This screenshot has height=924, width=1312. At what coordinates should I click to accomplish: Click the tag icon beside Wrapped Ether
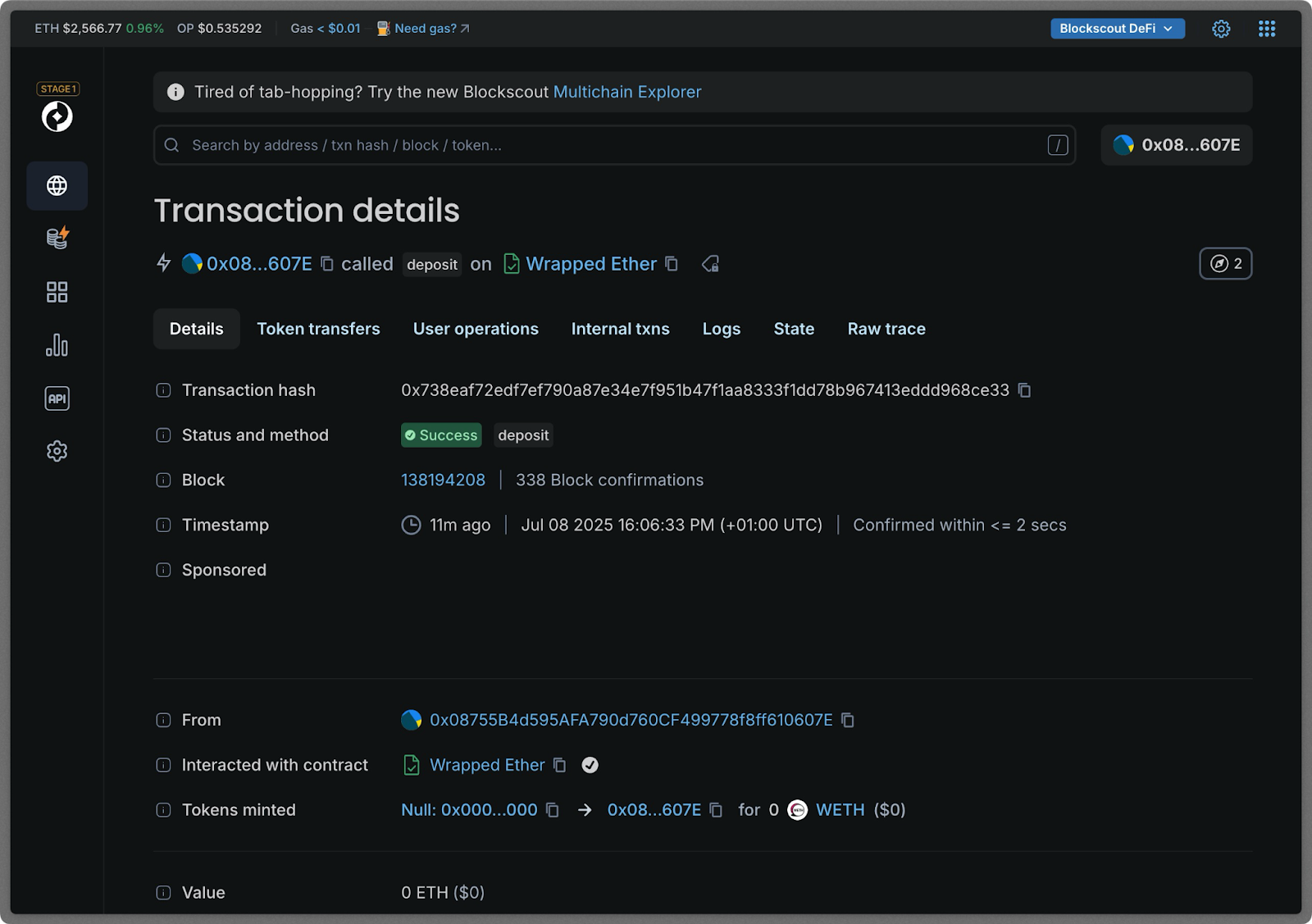click(x=710, y=264)
